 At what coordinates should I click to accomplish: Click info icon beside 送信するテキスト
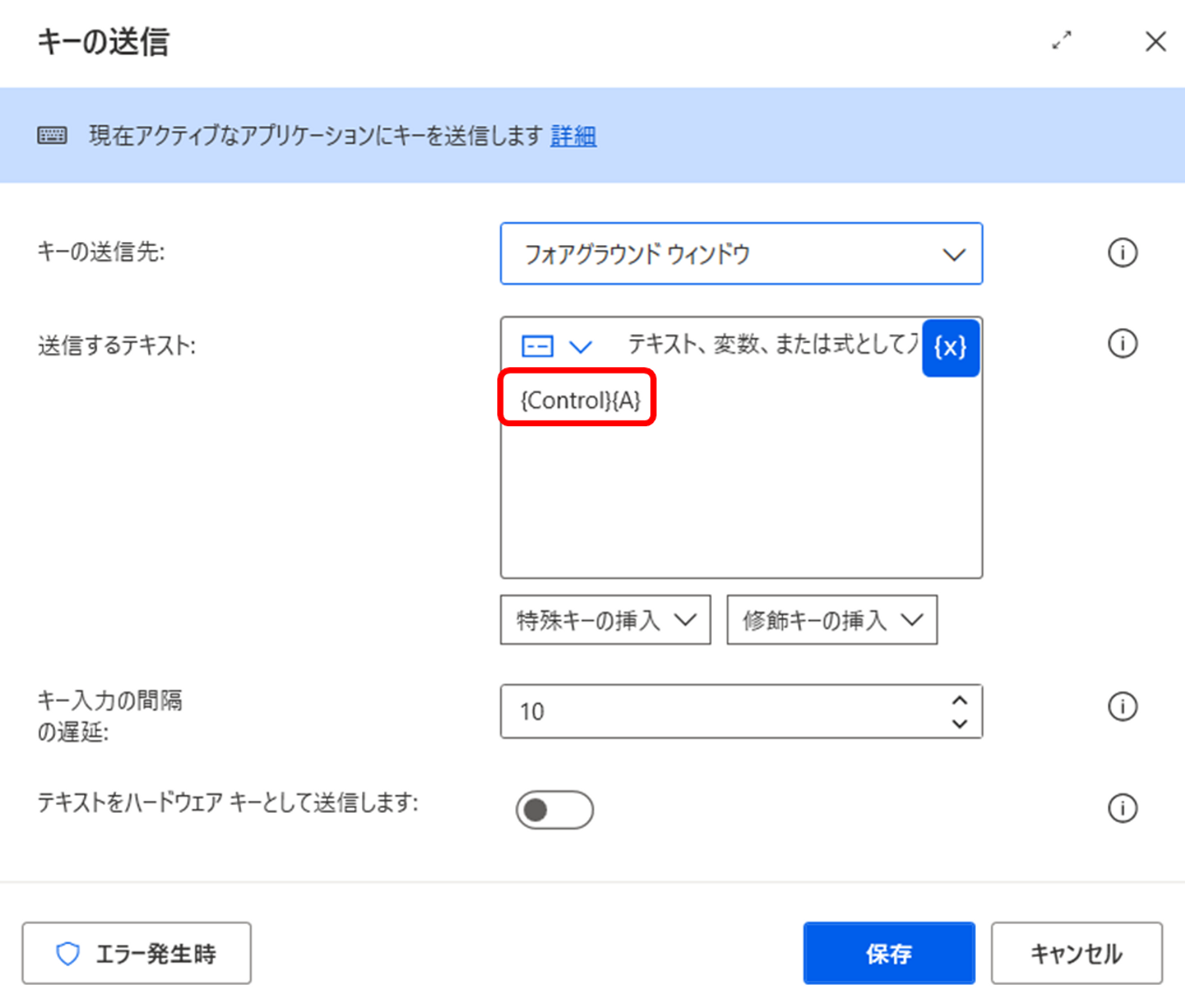tap(1122, 343)
